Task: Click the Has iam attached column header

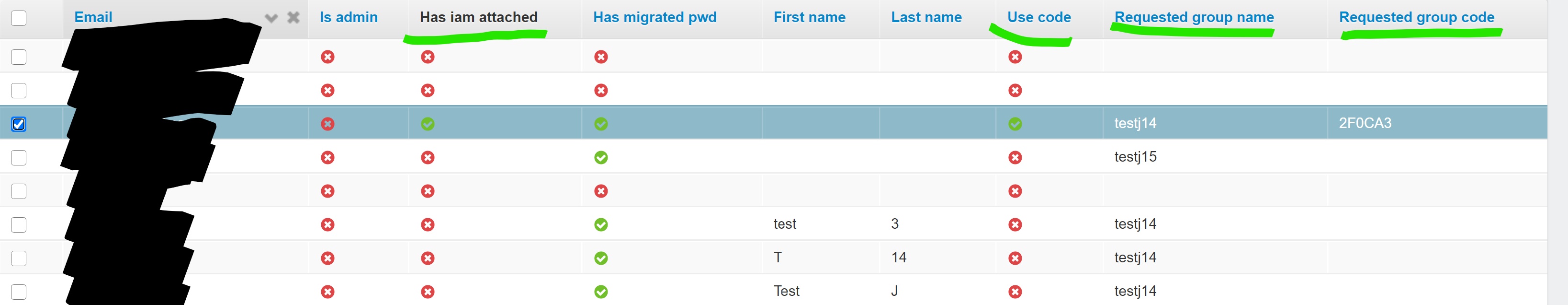Action: (x=478, y=17)
